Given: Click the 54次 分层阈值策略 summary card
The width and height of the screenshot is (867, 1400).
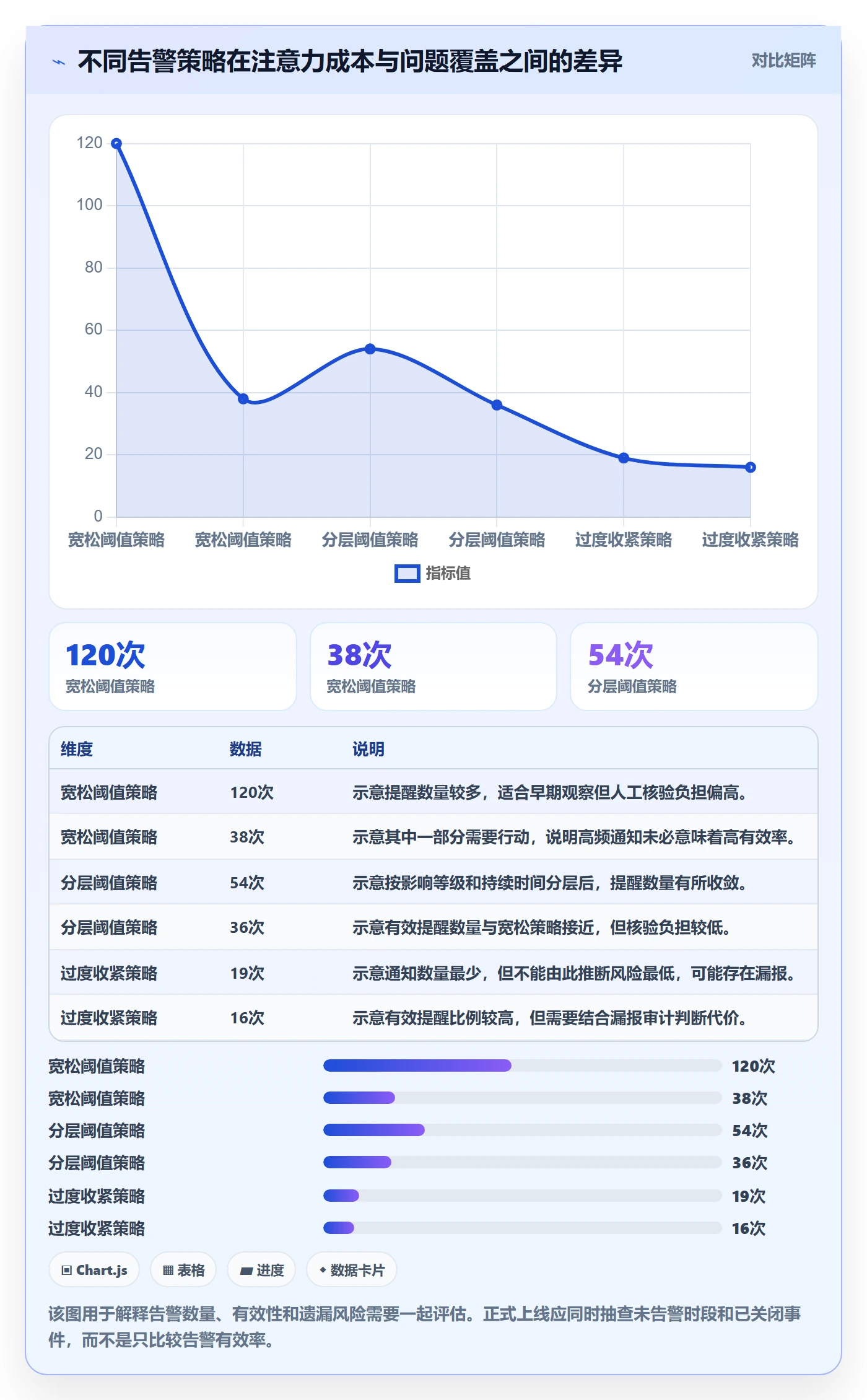Looking at the screenshot, I should [694, 667].
